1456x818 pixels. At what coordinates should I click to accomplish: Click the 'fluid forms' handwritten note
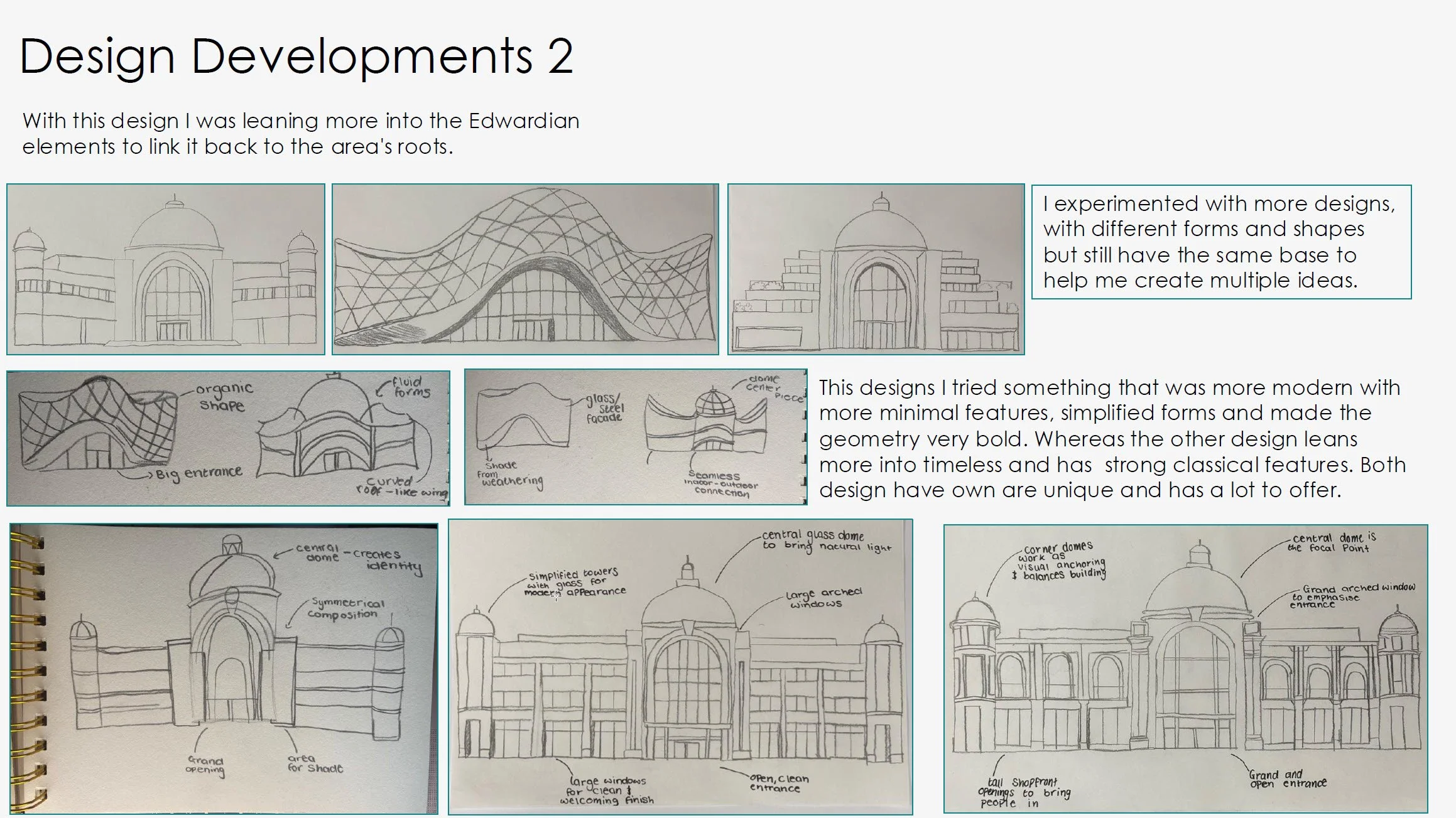[411, 387]
